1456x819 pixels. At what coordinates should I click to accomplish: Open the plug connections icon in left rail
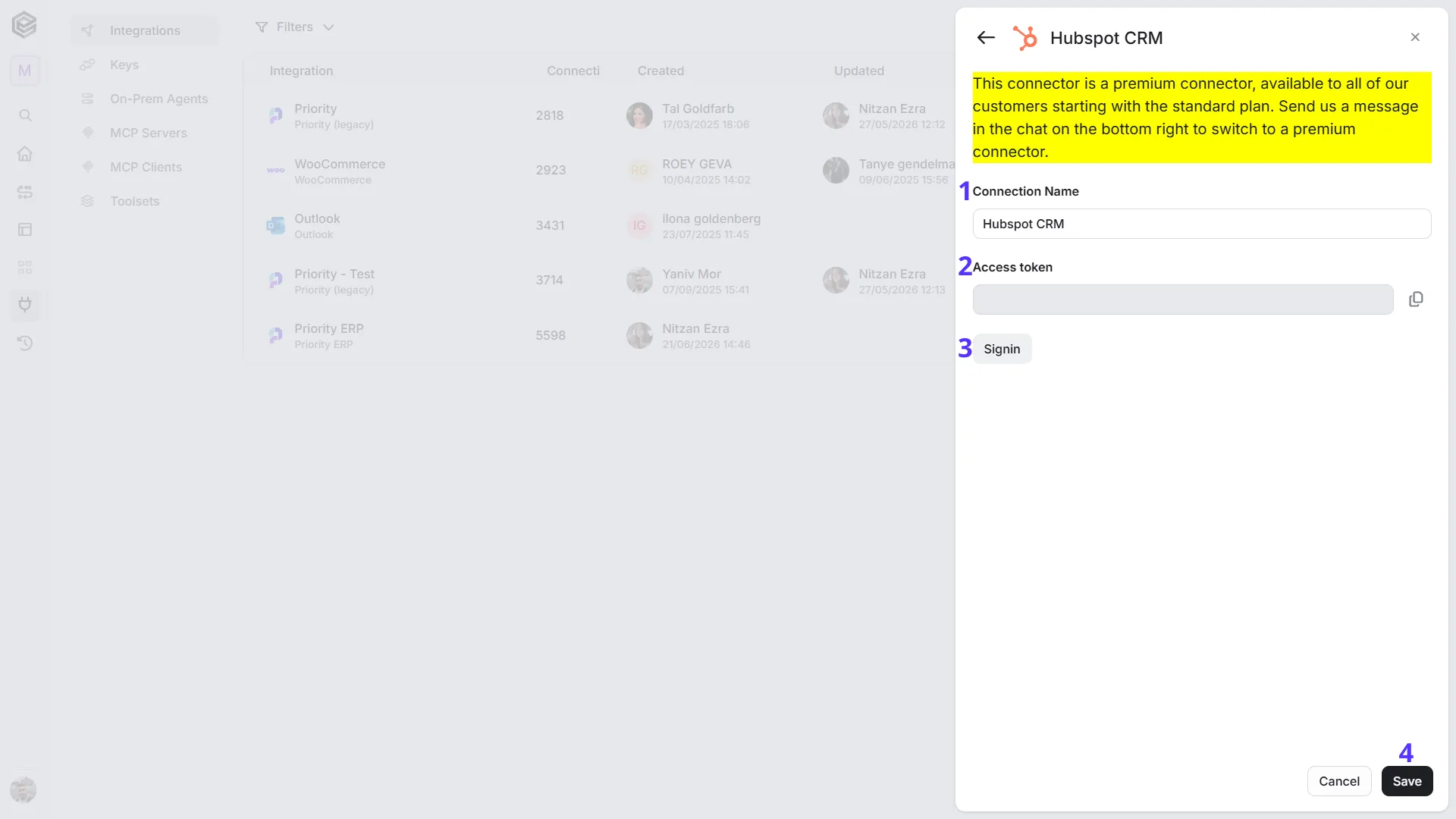coord(25,305)
